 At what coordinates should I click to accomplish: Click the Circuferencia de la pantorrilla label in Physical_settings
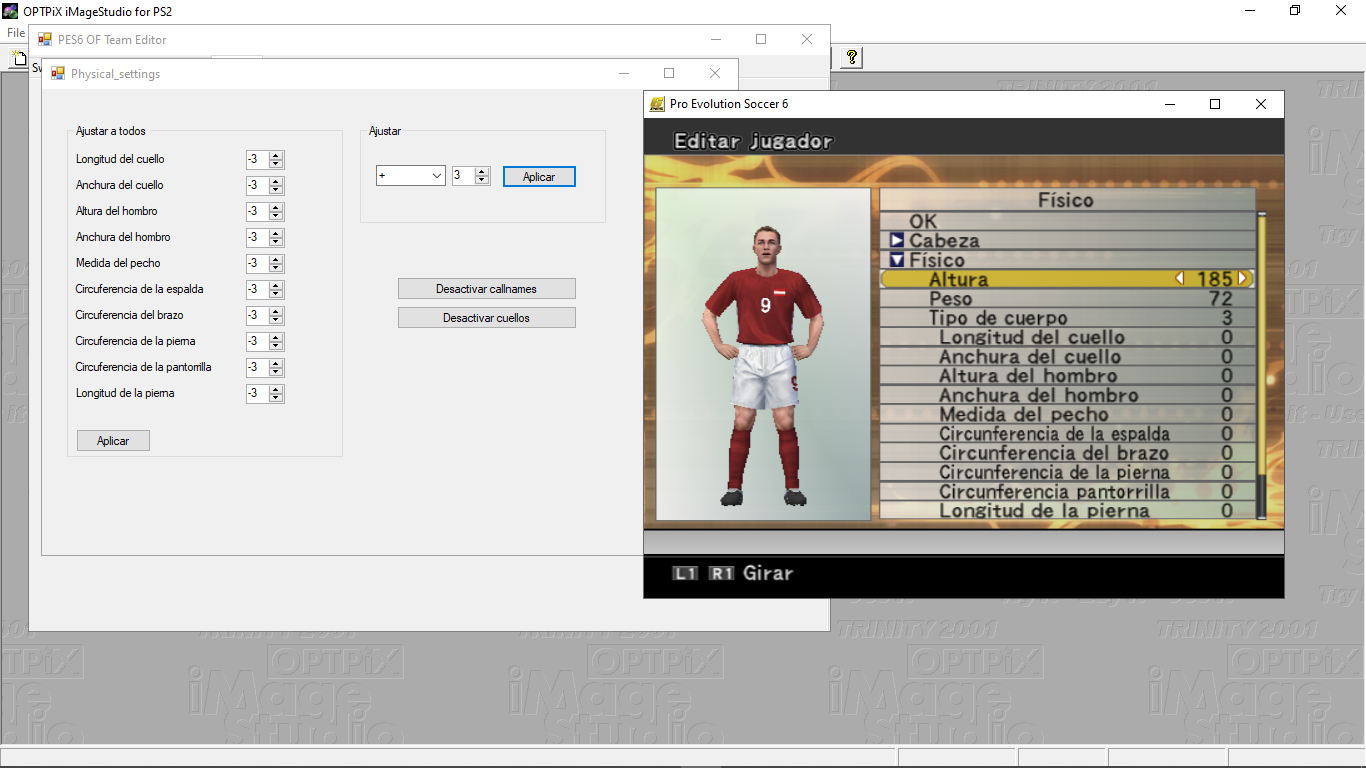(x=144, y=367)
